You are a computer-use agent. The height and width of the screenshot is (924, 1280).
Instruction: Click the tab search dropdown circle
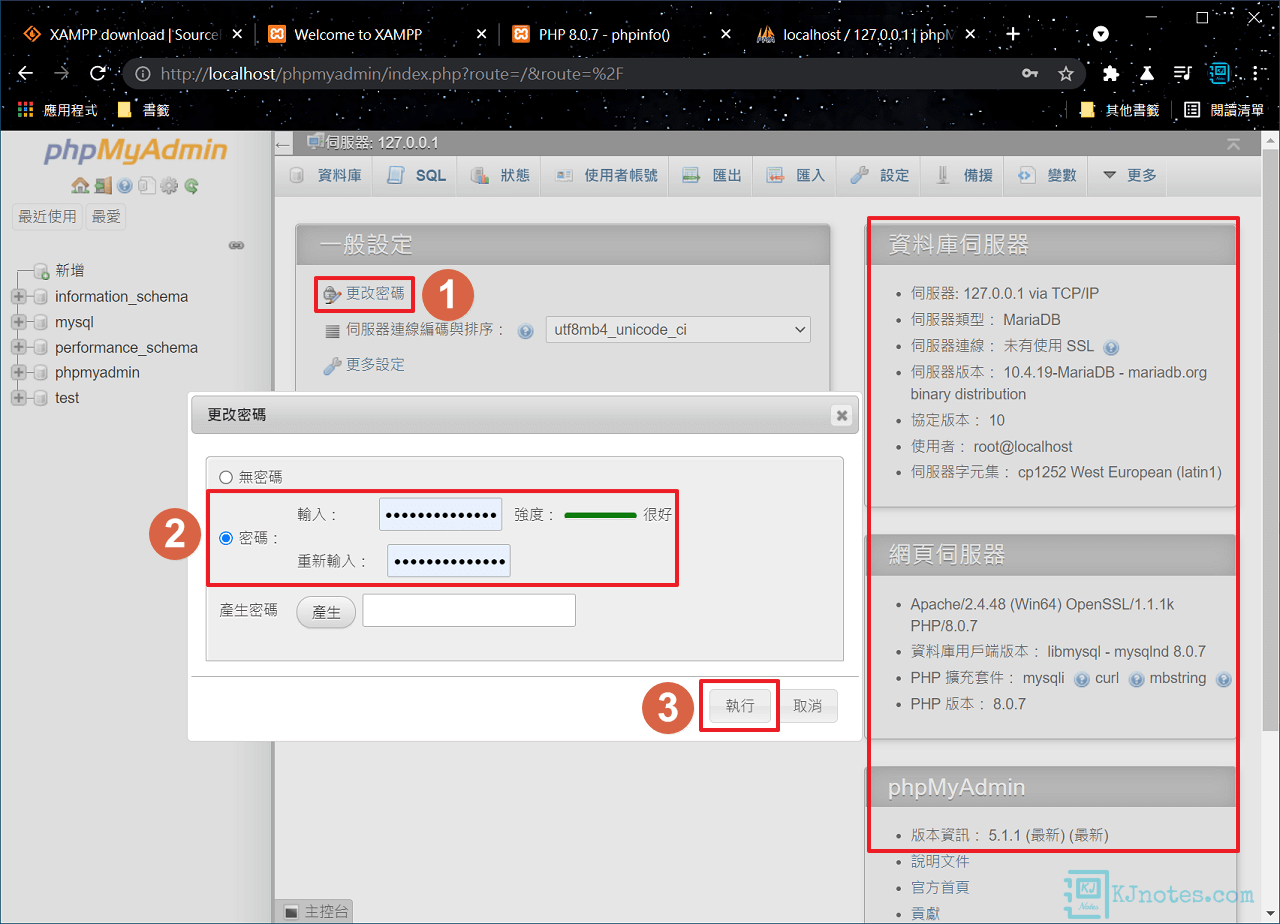[x=1101, y=33]
